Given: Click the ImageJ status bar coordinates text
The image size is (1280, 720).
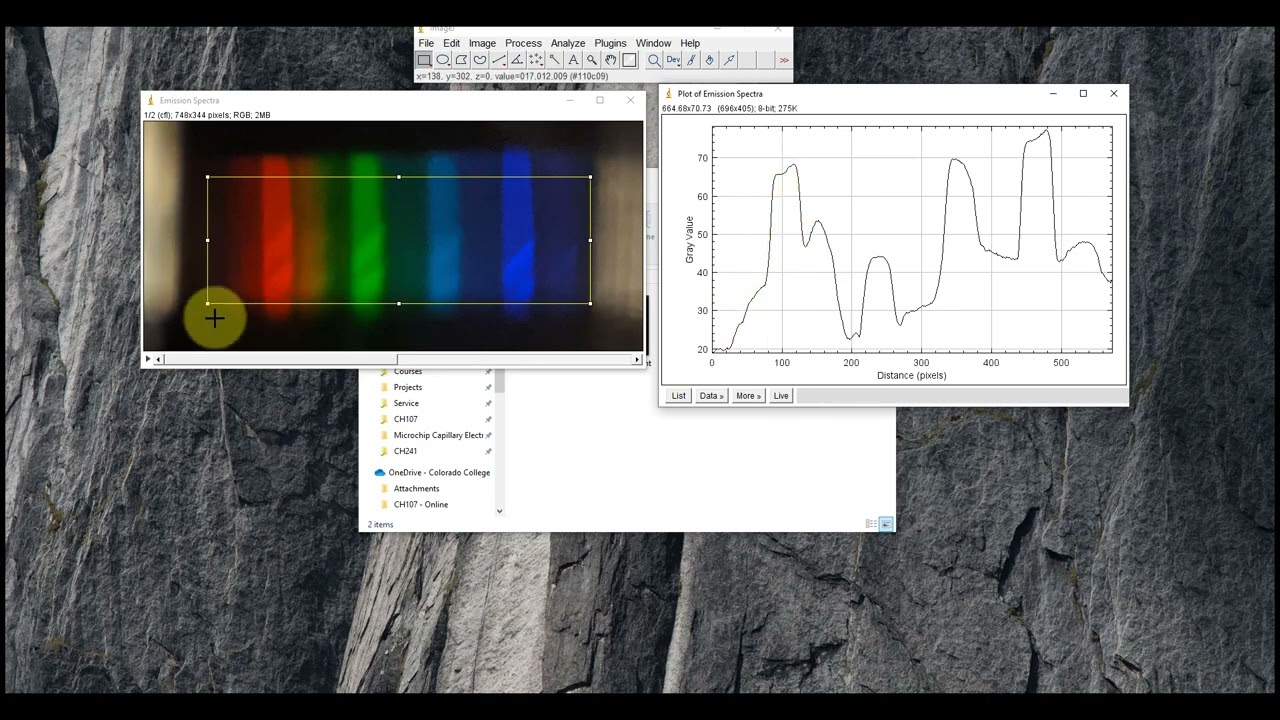Looking at the screenshot, I should pyautogui.click(x=512, y=76).
